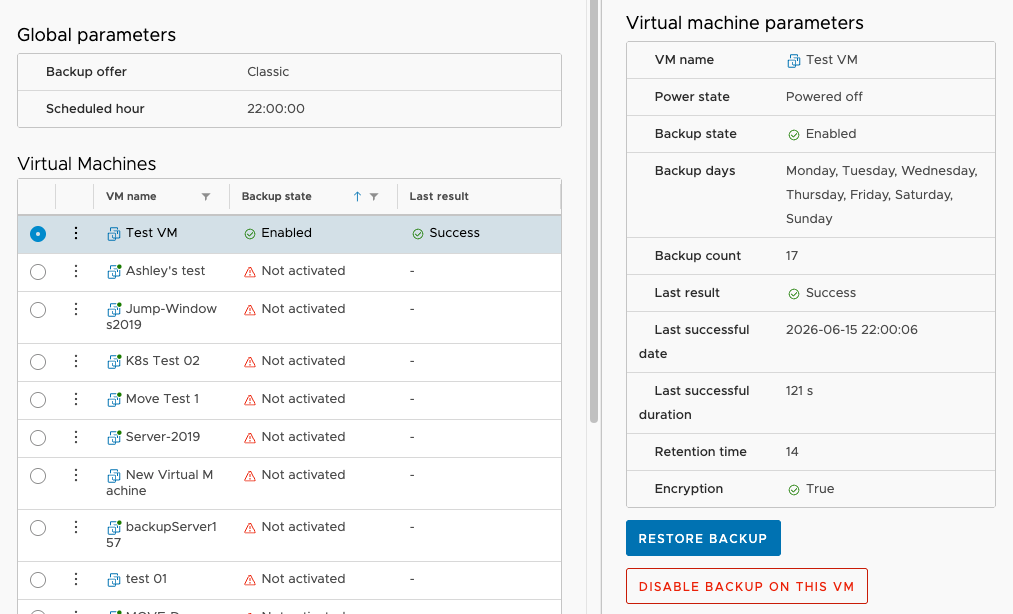The height and width of the screenshot is (614, 1013).
Task: Click the VM icon next to New Virtual Machine
Action: [114, 476]
